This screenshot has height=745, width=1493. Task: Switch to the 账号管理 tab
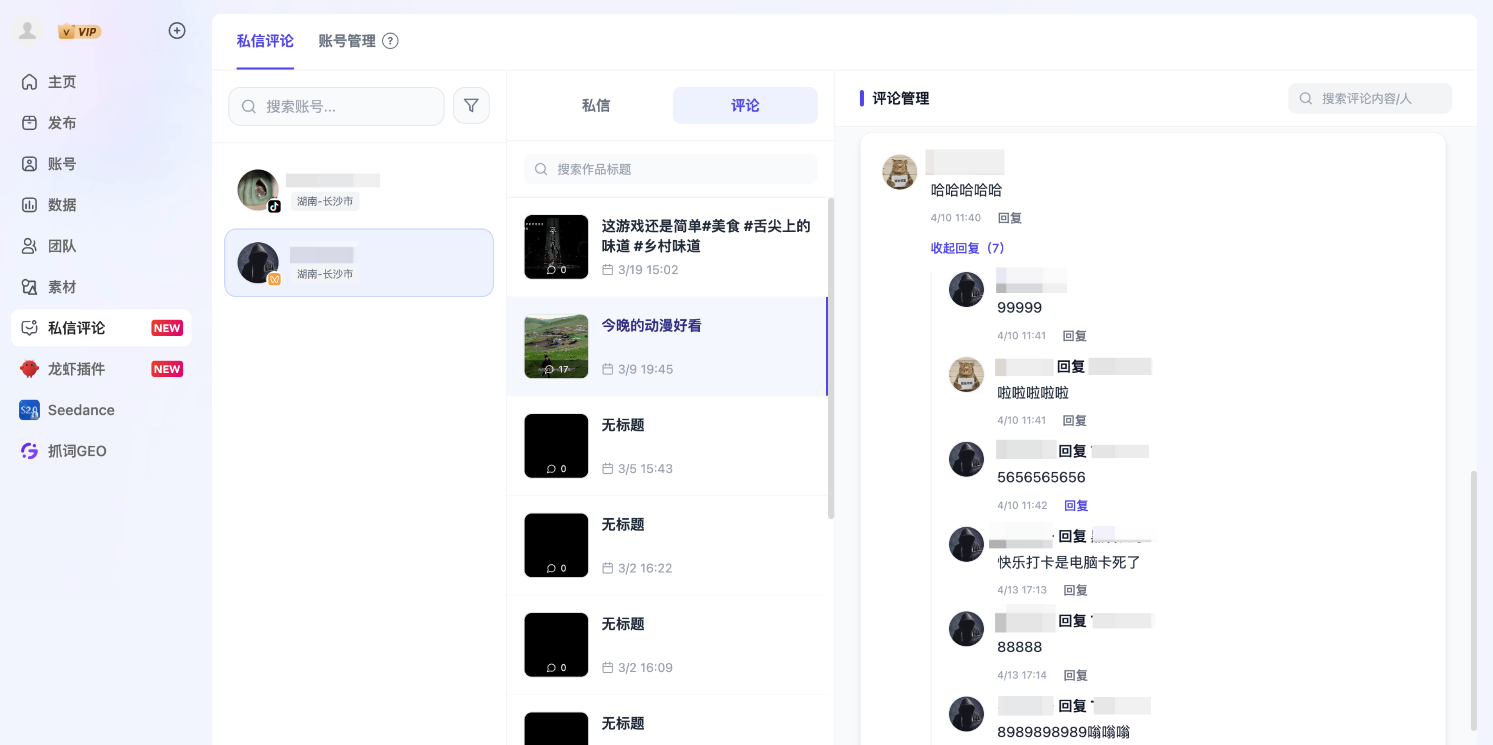point(347,41)
